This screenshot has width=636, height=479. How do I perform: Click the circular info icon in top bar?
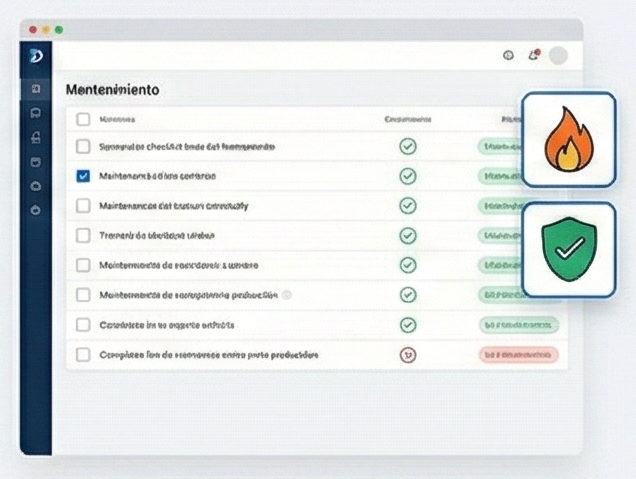(x=508, y=55)
